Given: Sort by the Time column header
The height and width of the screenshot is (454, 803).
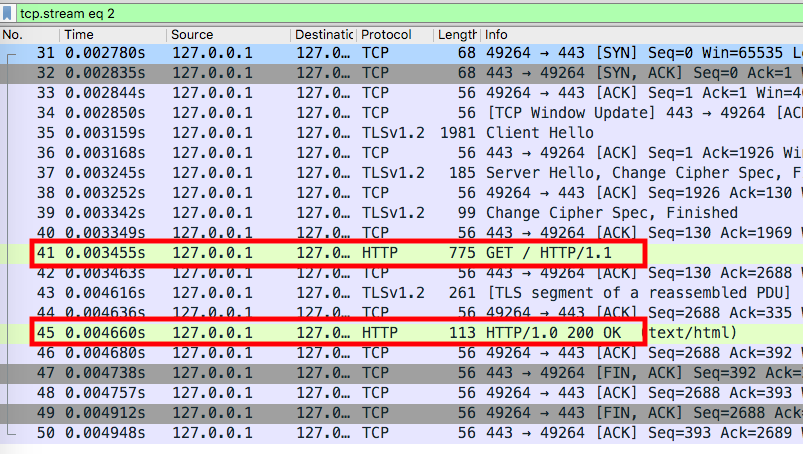Looking at the screenshot, I should point(112,35).
